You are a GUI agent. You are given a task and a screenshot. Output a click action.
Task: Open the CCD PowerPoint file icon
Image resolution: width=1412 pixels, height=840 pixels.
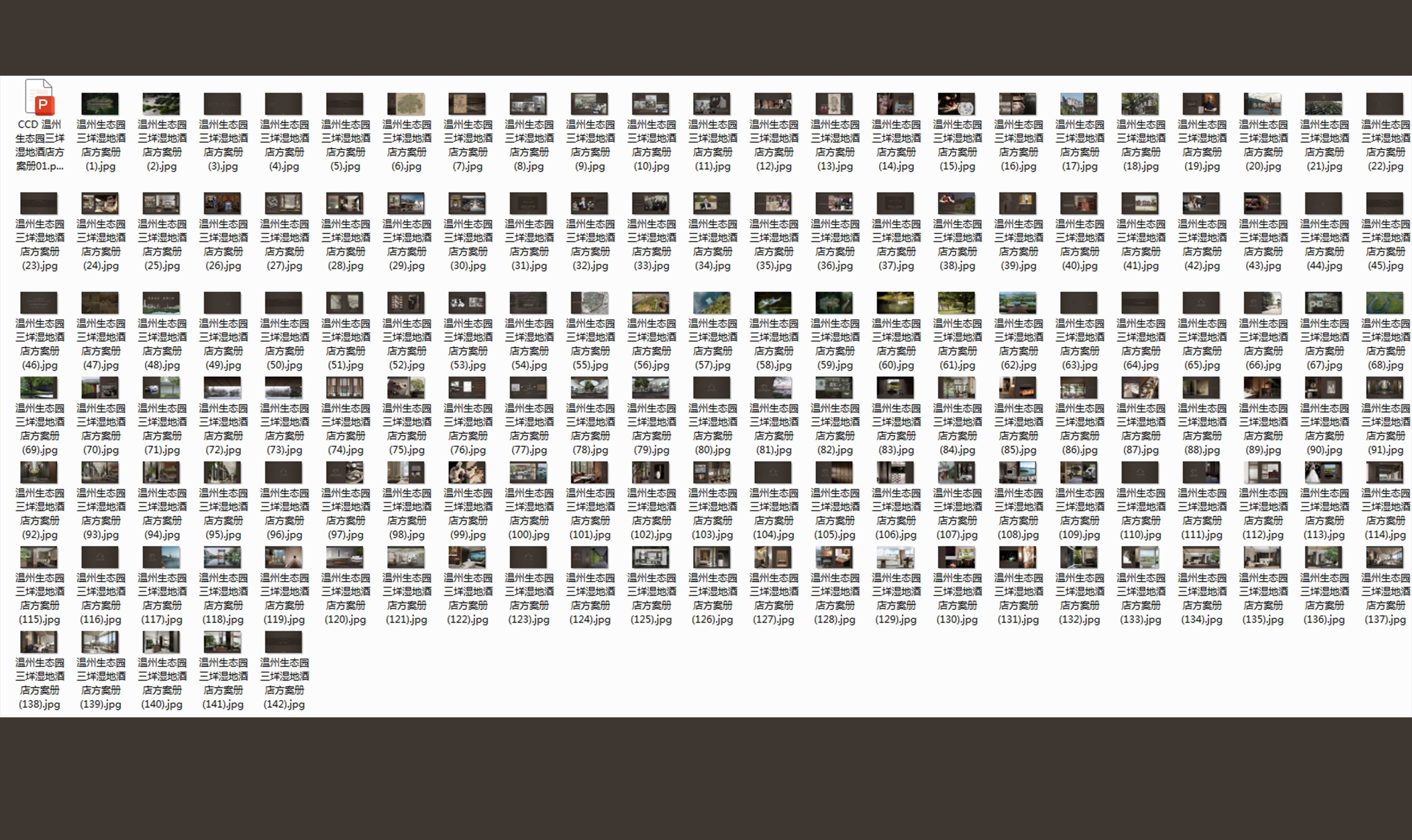(39, 97)
